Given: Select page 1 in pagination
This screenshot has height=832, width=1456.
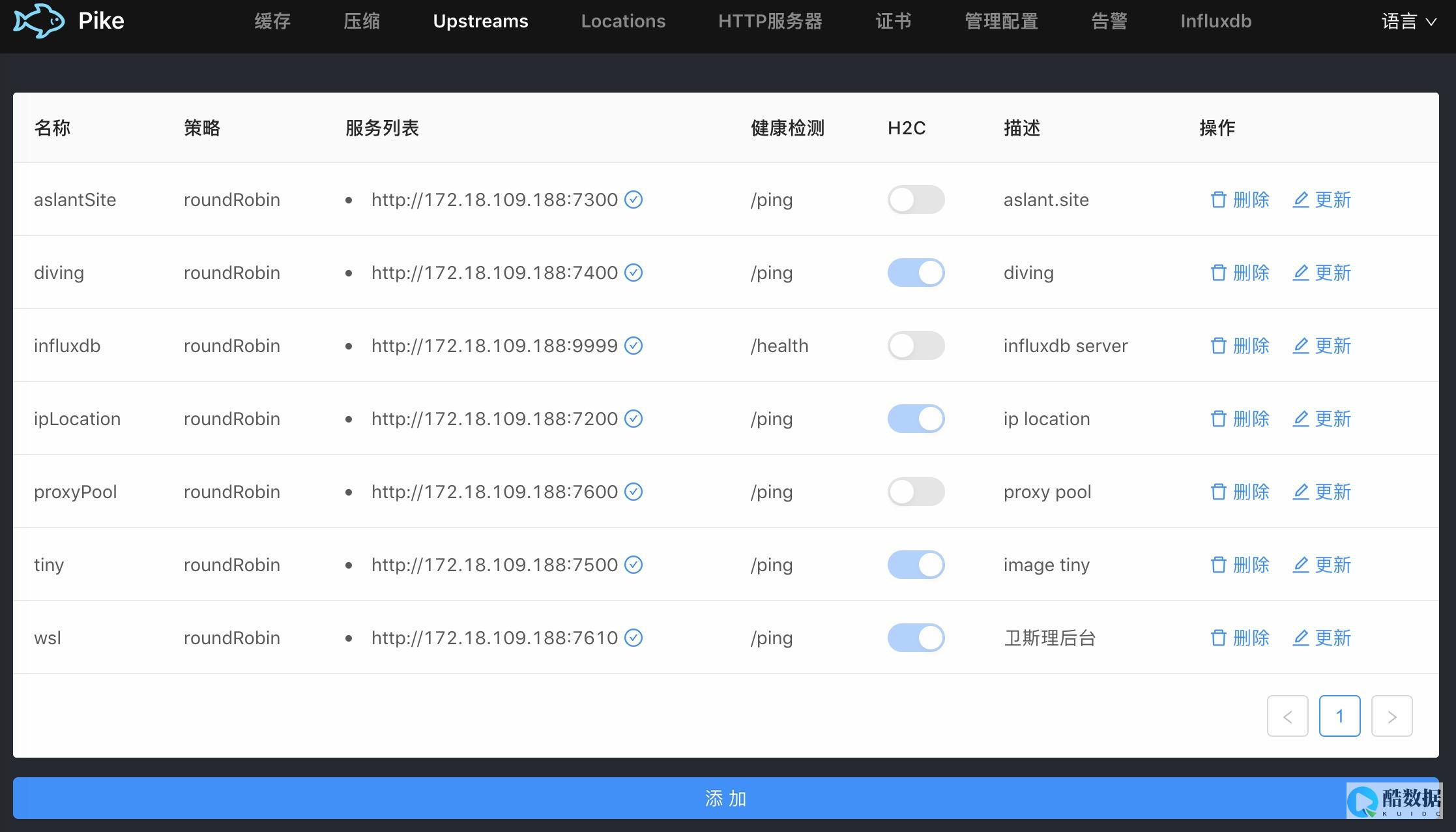Looking at the screenshot, I should click(1339, 716).
